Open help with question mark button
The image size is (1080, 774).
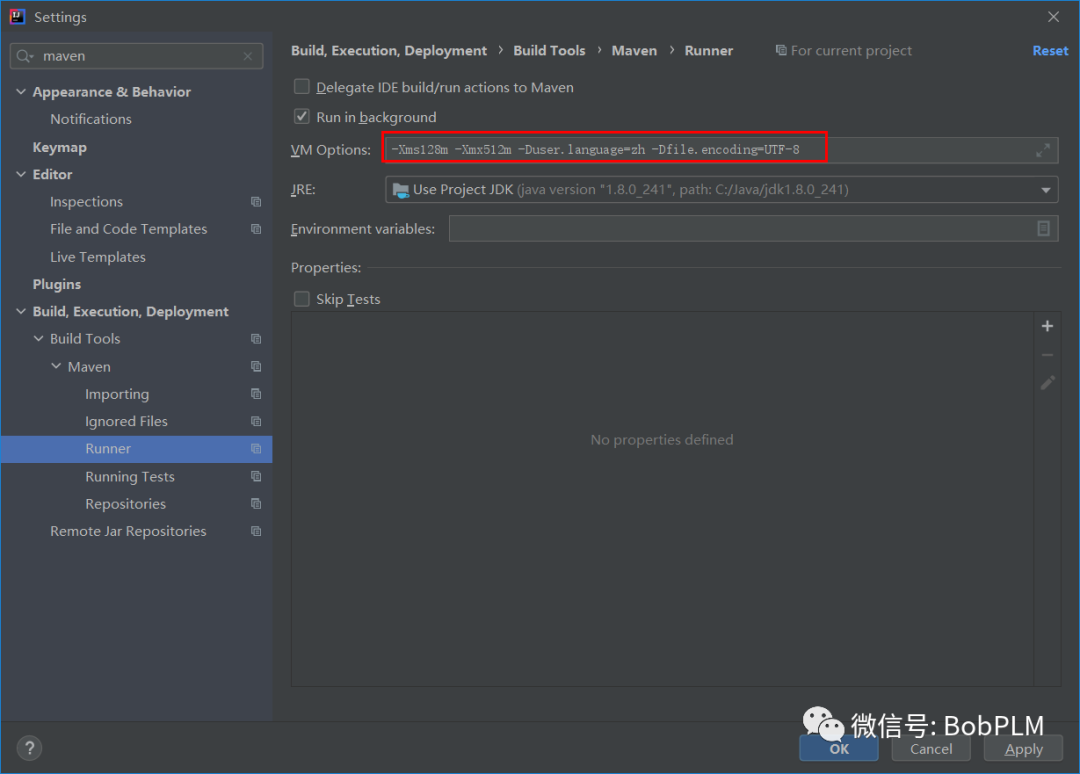coord(30,748)
